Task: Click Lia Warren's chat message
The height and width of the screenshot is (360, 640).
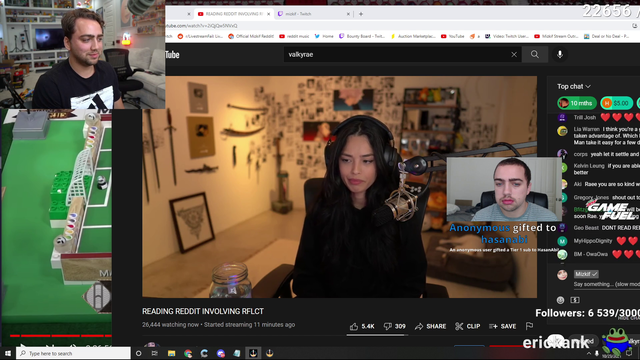Action: coord(598,136)
